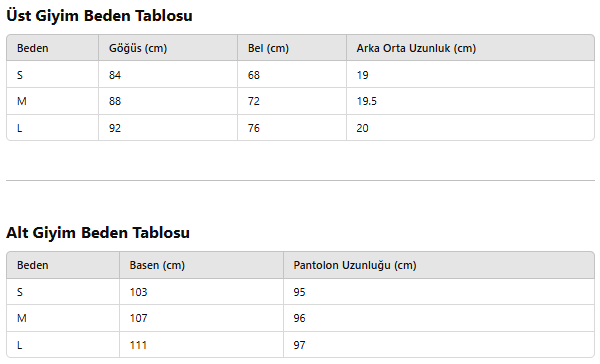This screenshot has height=364, width=600.
Task: Select the hip value 111 cell
Action: point(201,345)
